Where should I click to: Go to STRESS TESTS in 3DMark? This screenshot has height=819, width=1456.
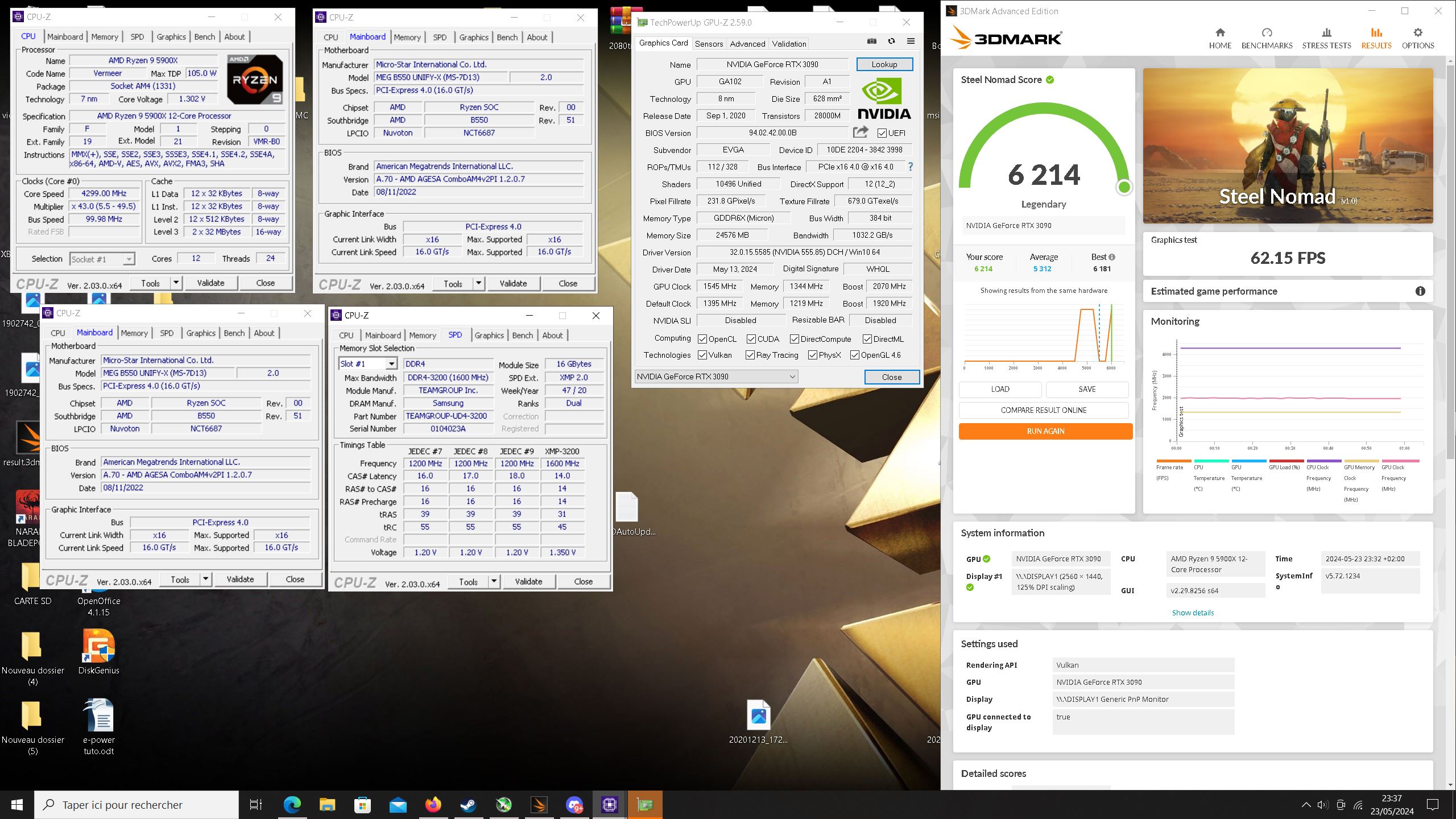[1326, 39]
